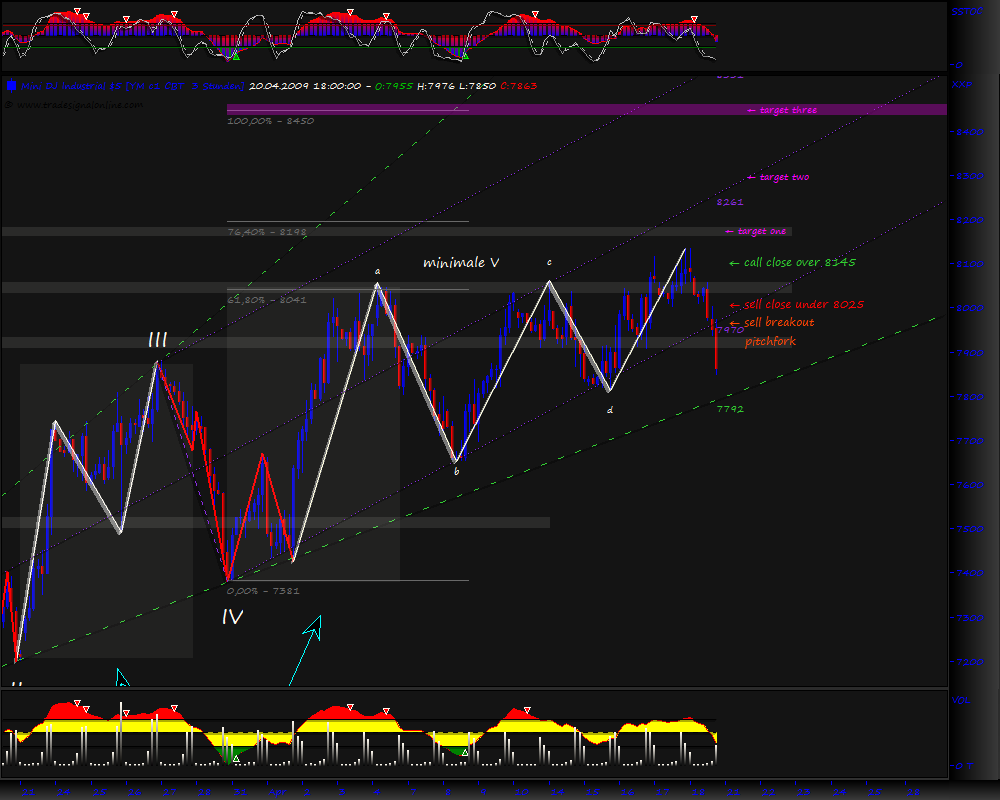Click 8000 on the price axis

[x=969, y=307]
